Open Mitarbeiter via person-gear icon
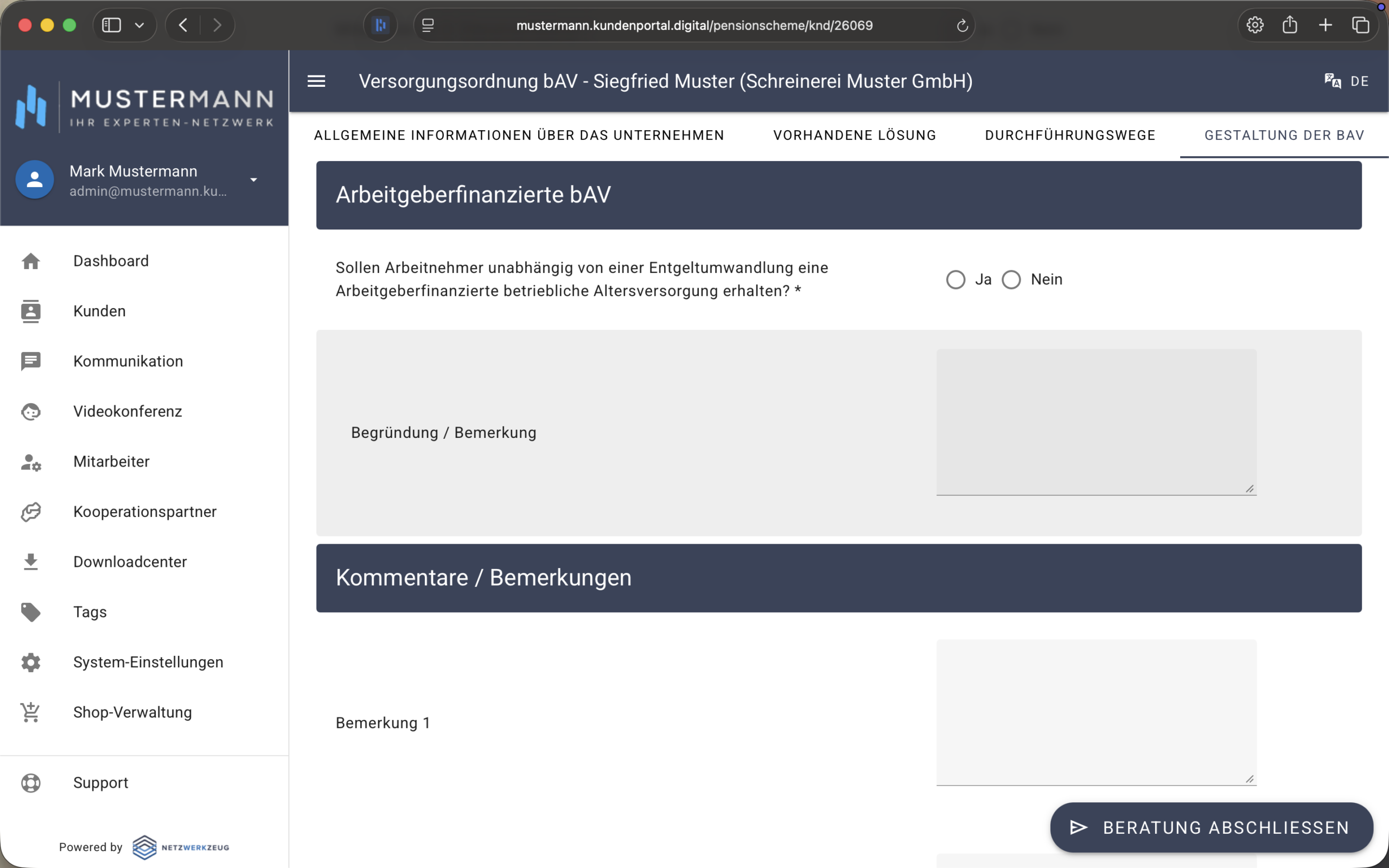This screenshot has width=1389, height=868. click(30, 462)
